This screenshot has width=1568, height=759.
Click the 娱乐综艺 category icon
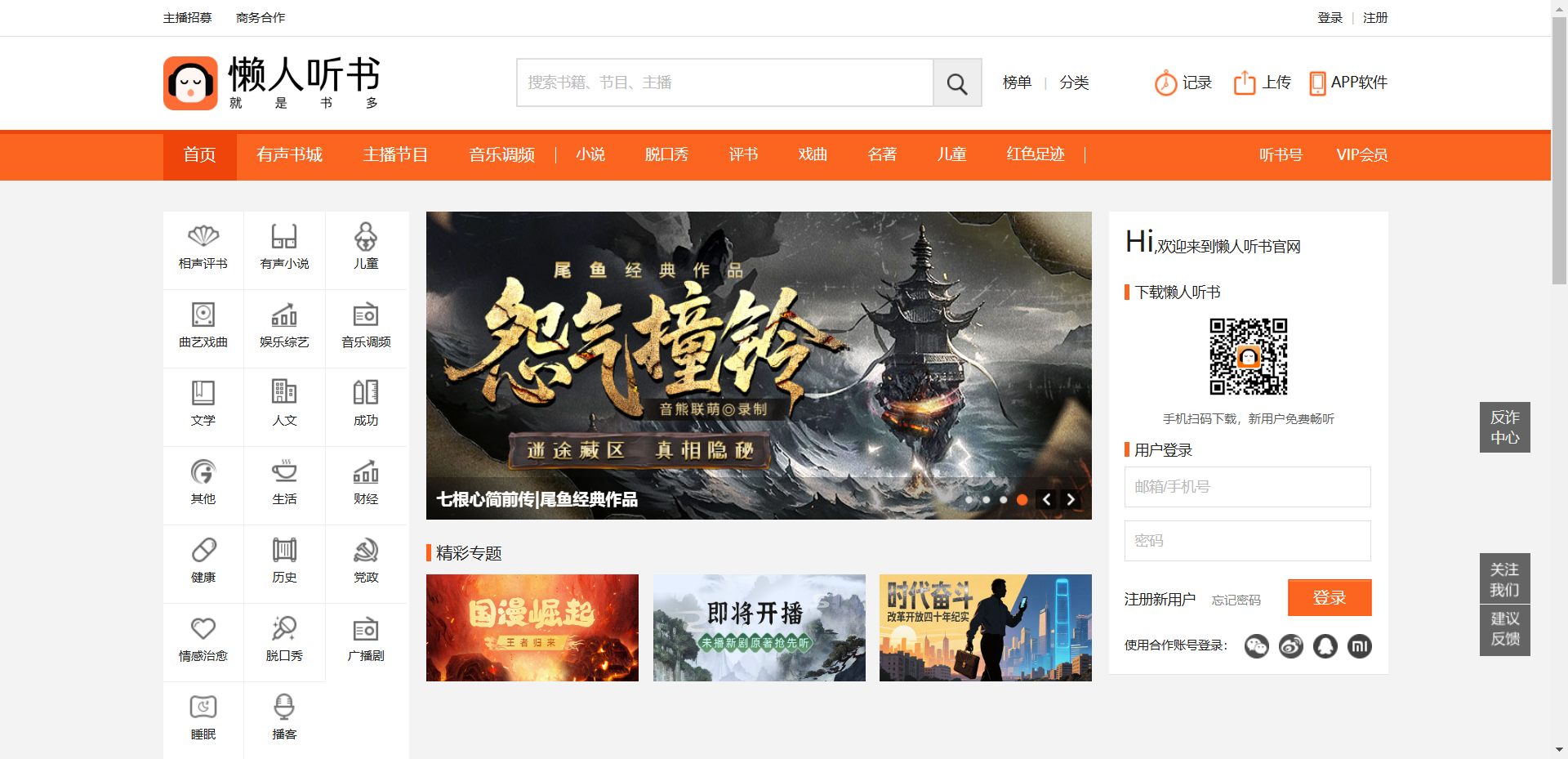pos(283,318)
